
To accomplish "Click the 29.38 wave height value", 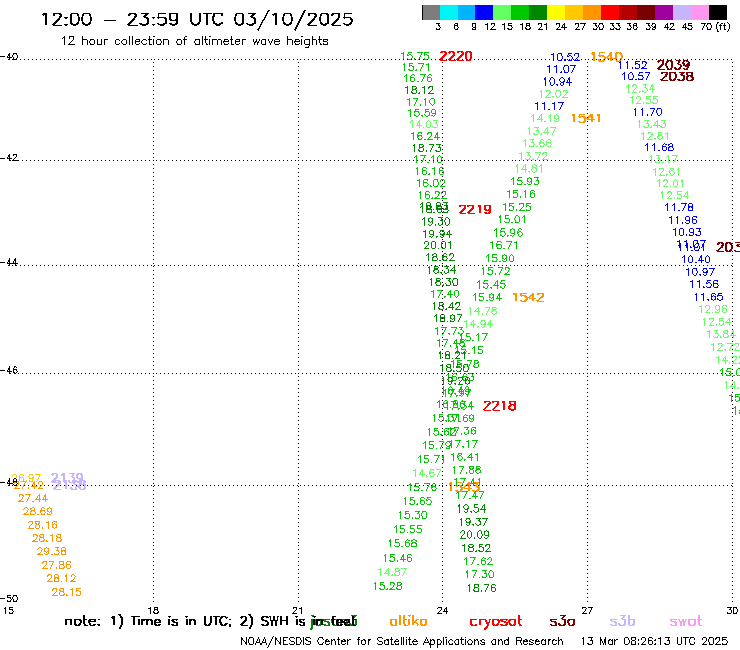I will point(51,551).
